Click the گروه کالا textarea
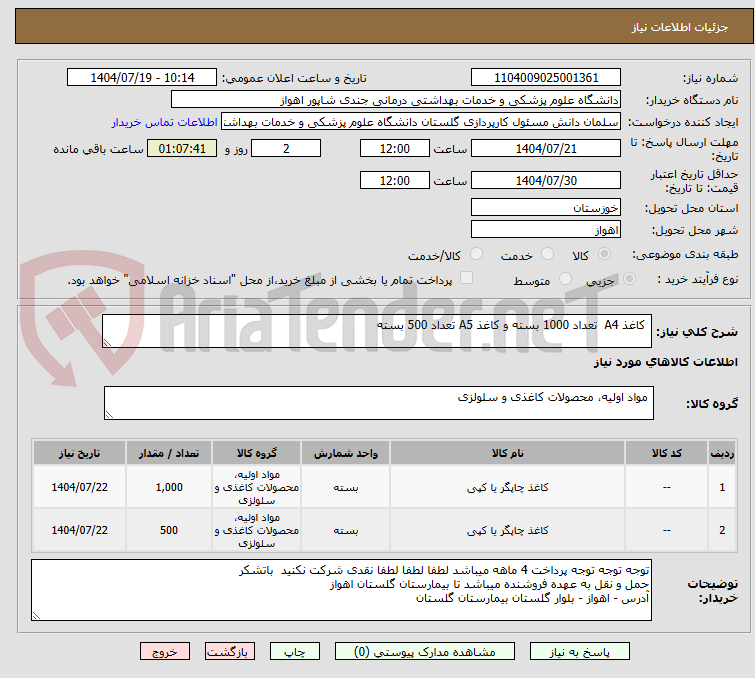755x678 pixels. coord(378,403)
